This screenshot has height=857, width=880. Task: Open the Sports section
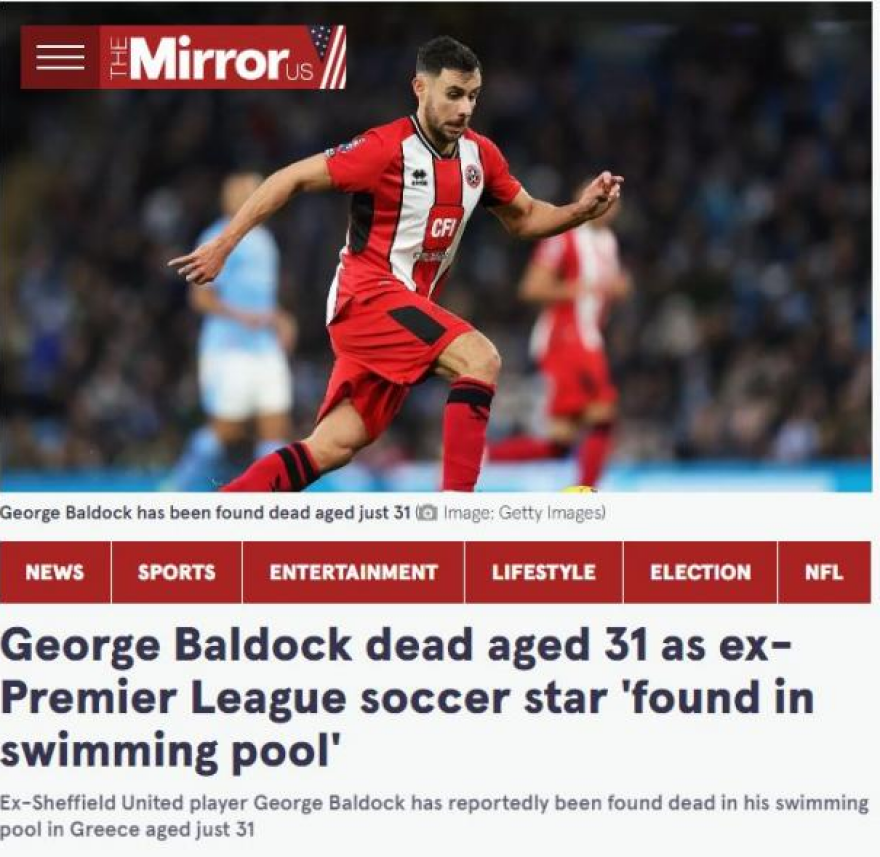click(177, 572)
